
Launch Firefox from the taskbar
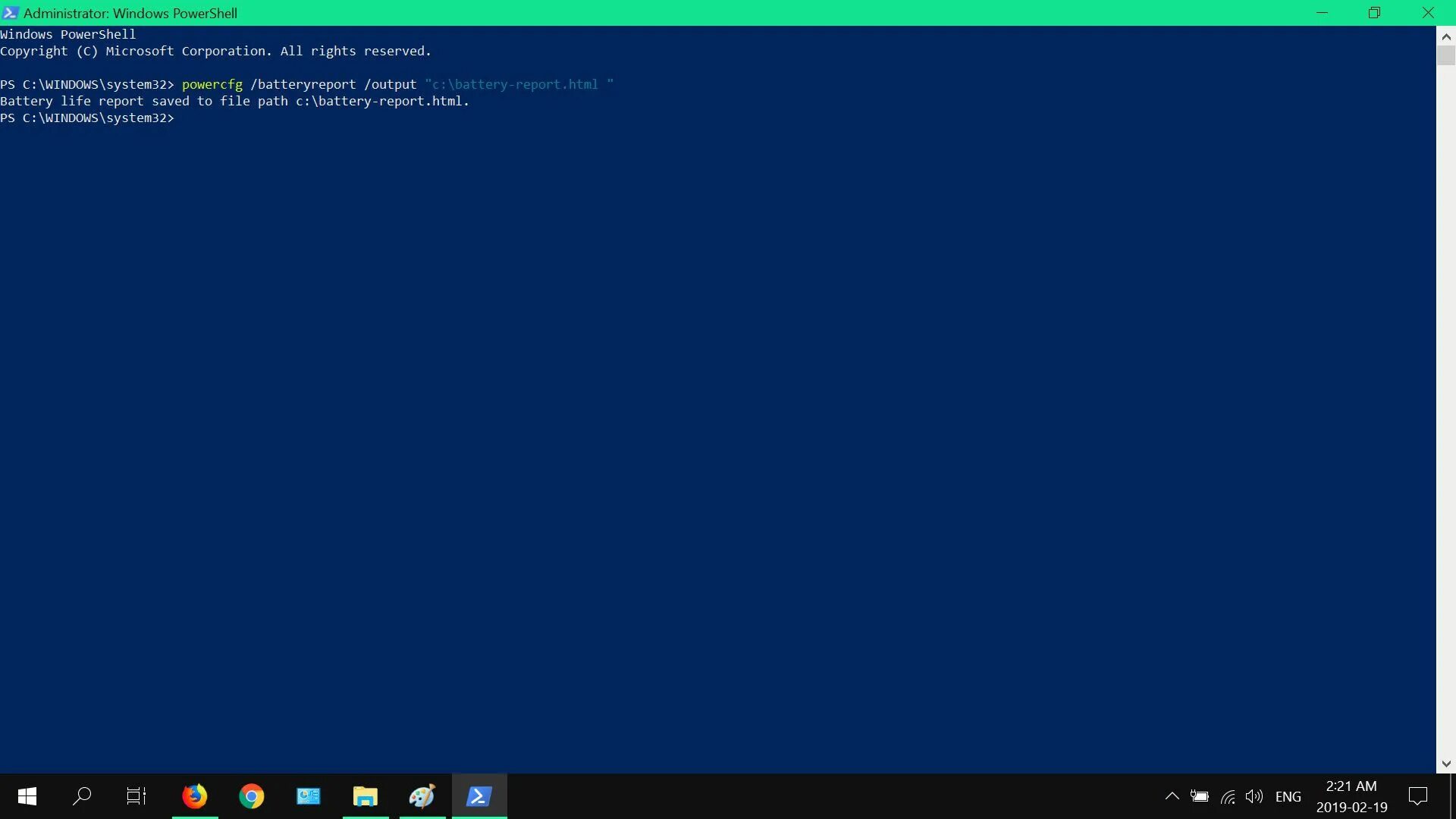pyautogui.click(x=195, y=796)
